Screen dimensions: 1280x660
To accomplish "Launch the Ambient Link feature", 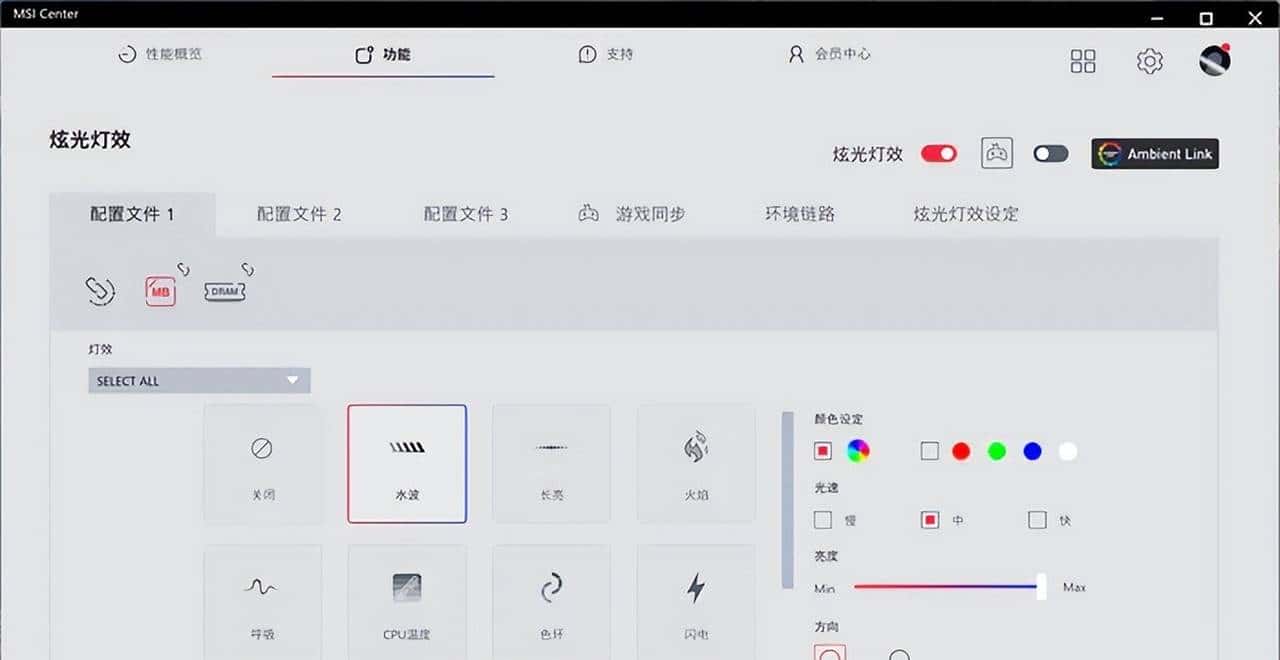I will [x=1154, y=153].
